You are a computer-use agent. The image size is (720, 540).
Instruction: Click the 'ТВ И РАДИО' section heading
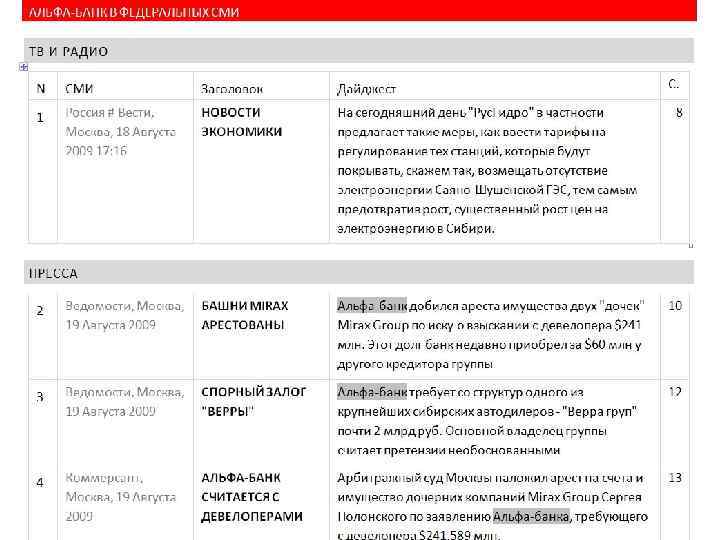click(359, 51)
